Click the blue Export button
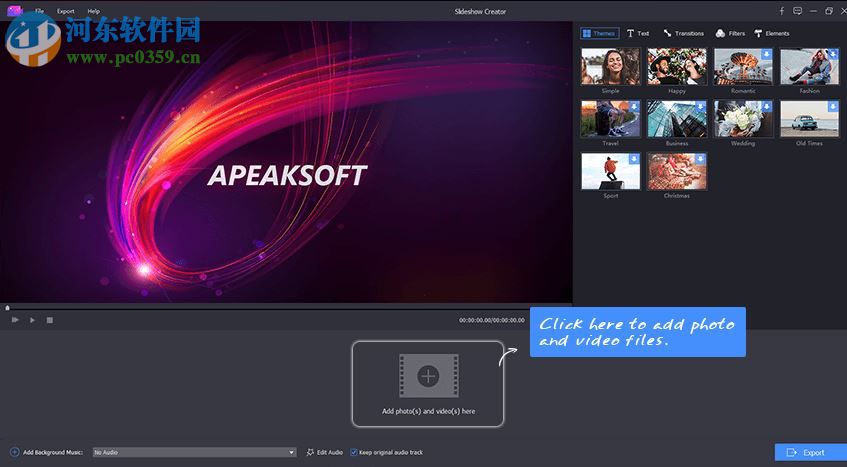 (810, 452)
